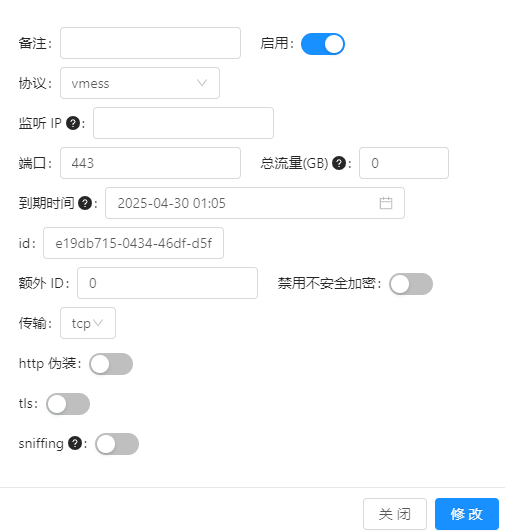Screen dimensions: 505x531
Task: Enable the http 伪装 switch
Action: click(111, 364)
